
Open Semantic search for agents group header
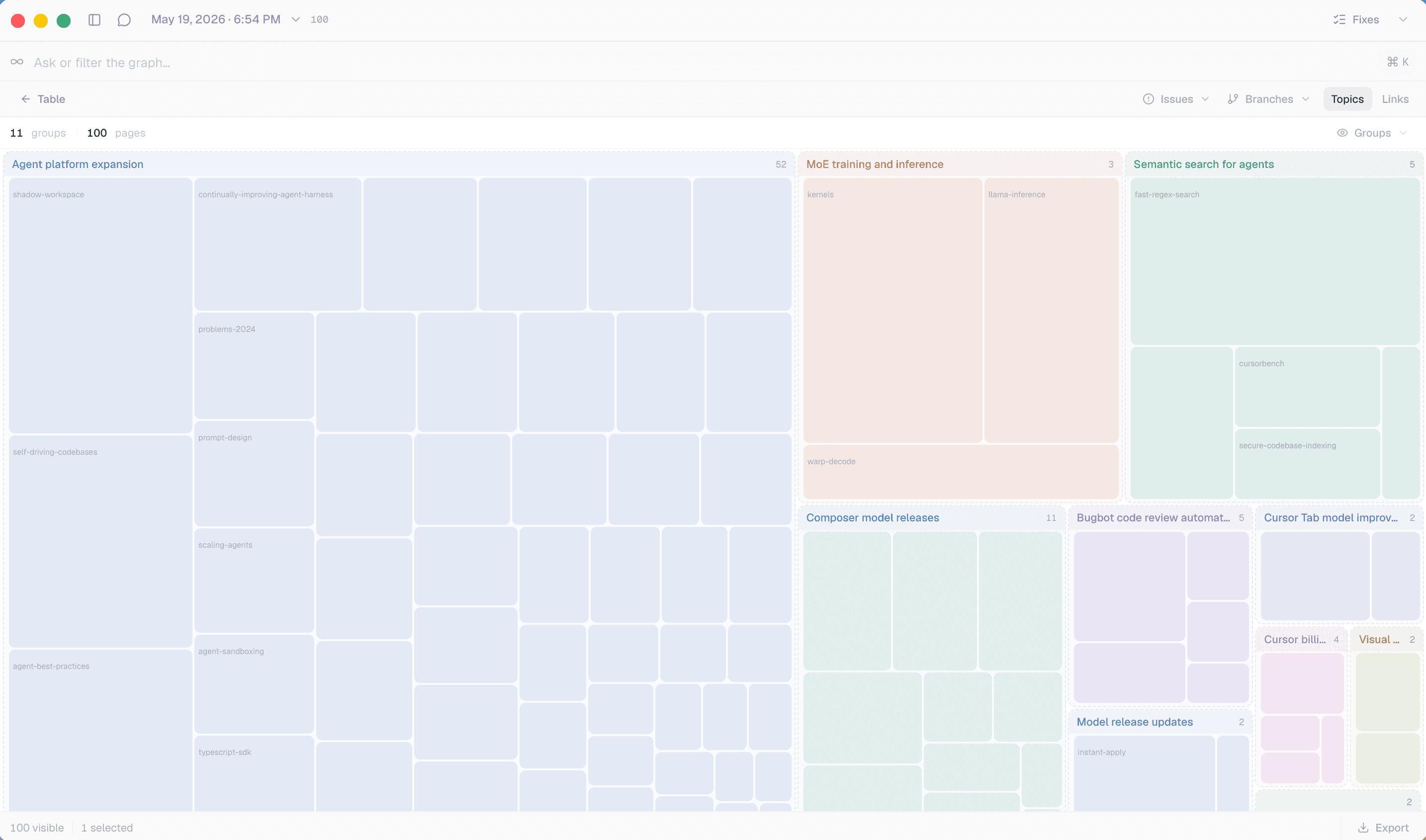(1274, 164)
